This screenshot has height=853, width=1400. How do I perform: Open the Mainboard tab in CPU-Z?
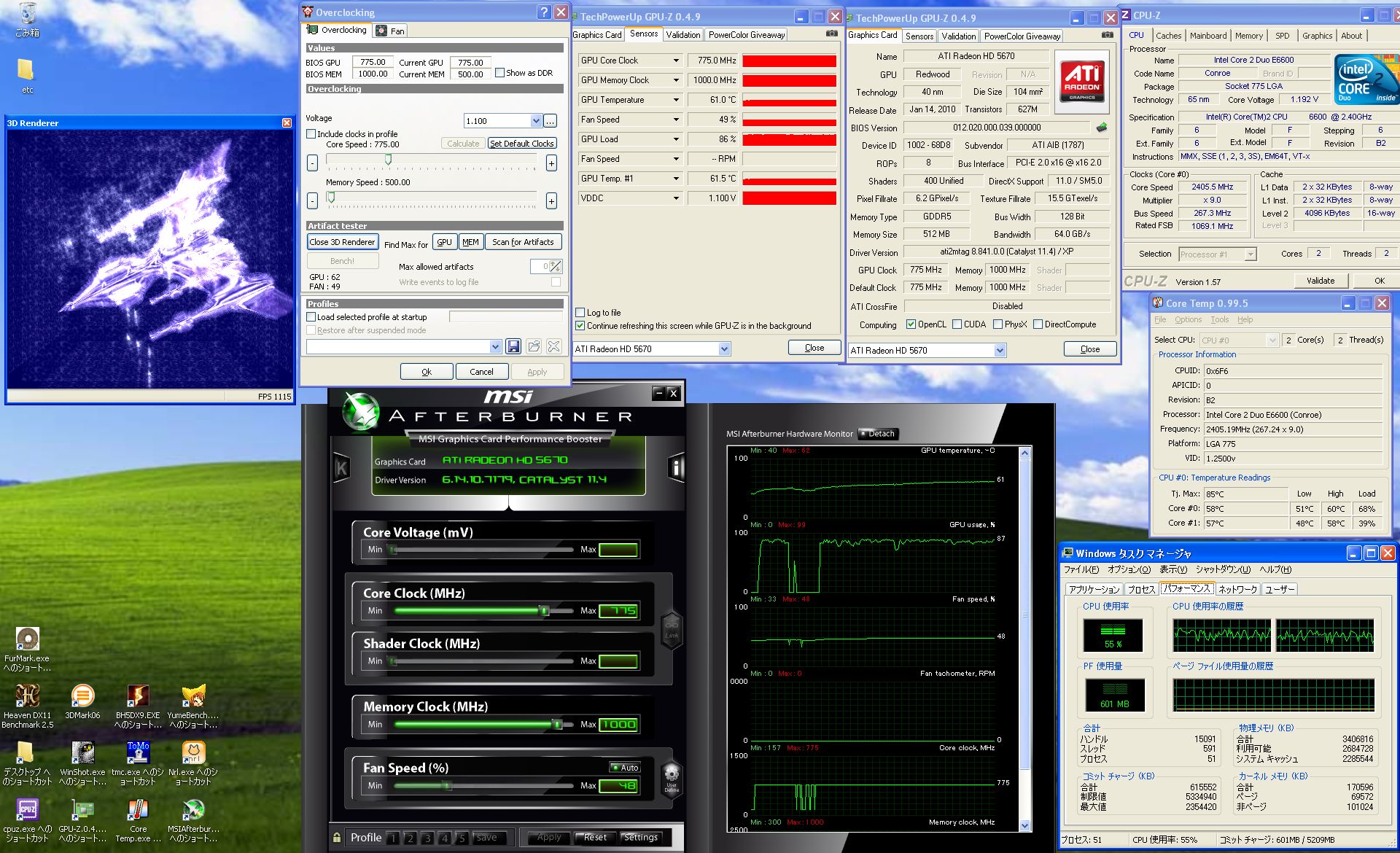click(x=1207, y=36)
